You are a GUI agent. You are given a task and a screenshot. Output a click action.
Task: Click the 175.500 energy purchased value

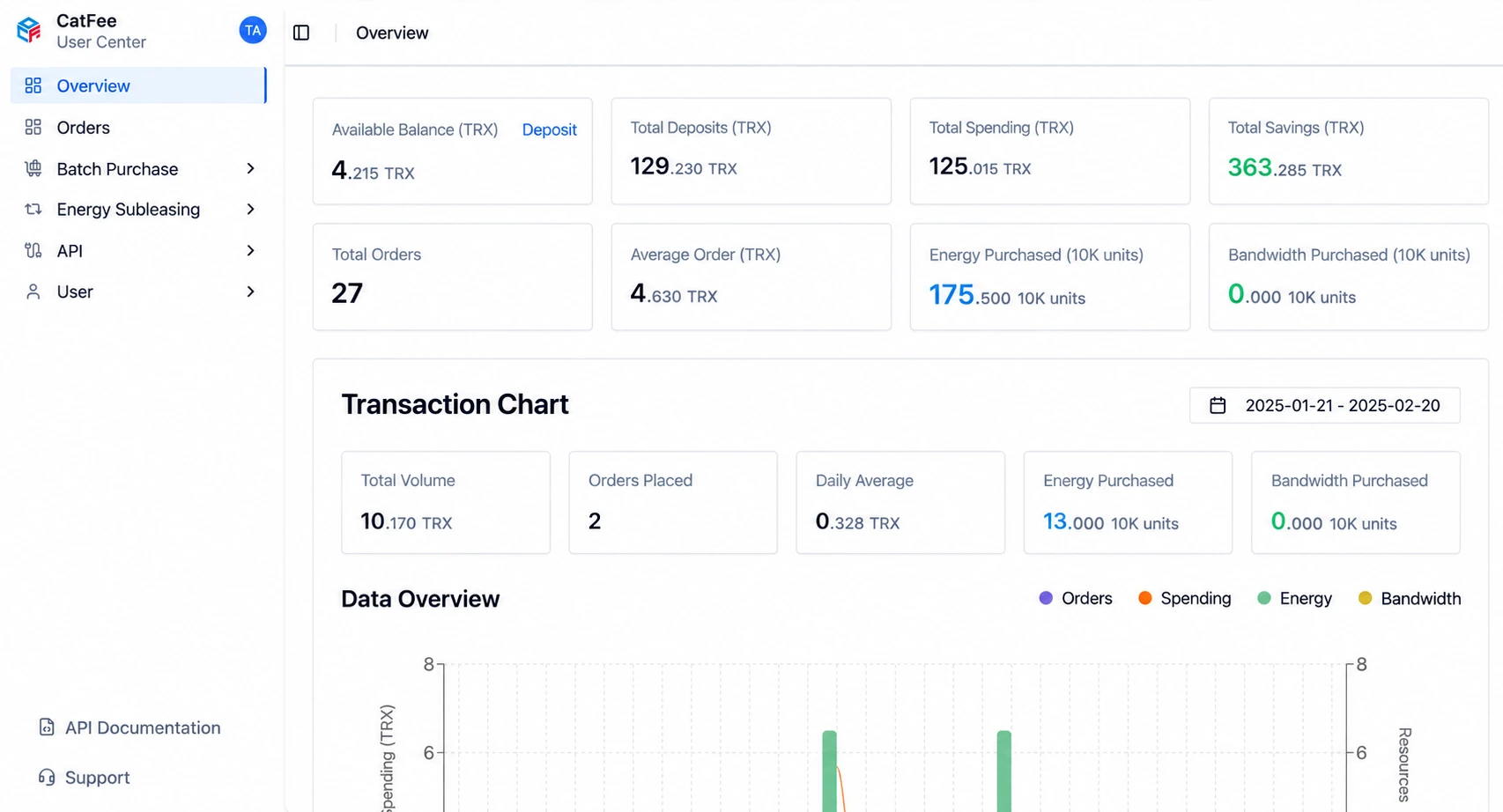point(1007,295)
